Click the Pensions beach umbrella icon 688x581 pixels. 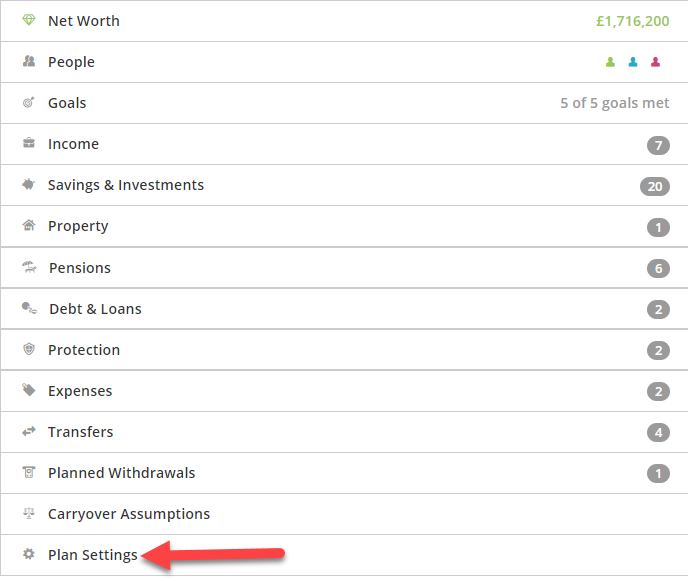point(29,267)
